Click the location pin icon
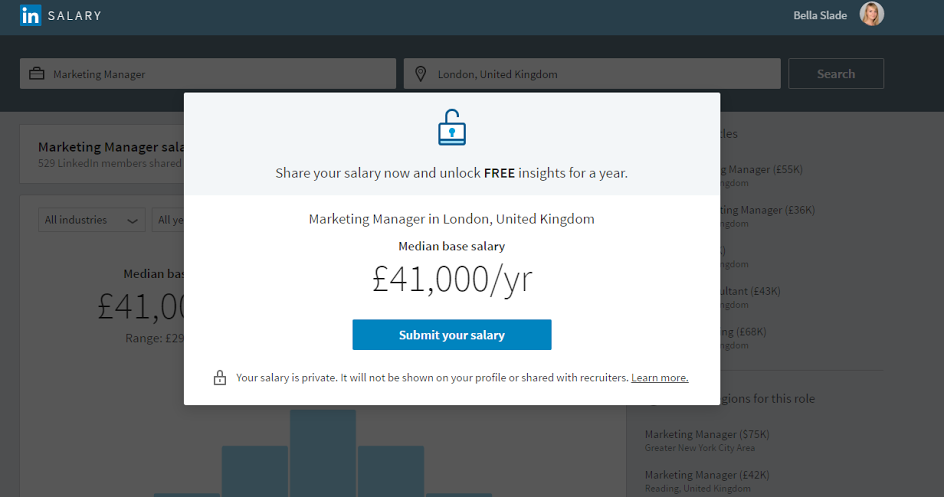This screenshot has height=497, width=944. click(420, 74)
